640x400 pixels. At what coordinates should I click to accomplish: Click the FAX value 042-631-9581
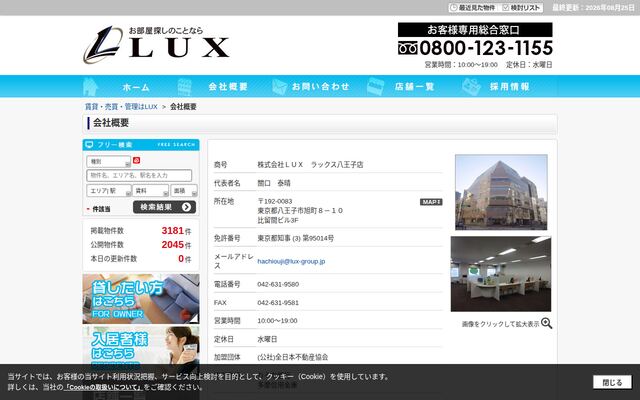pos(278,302)
